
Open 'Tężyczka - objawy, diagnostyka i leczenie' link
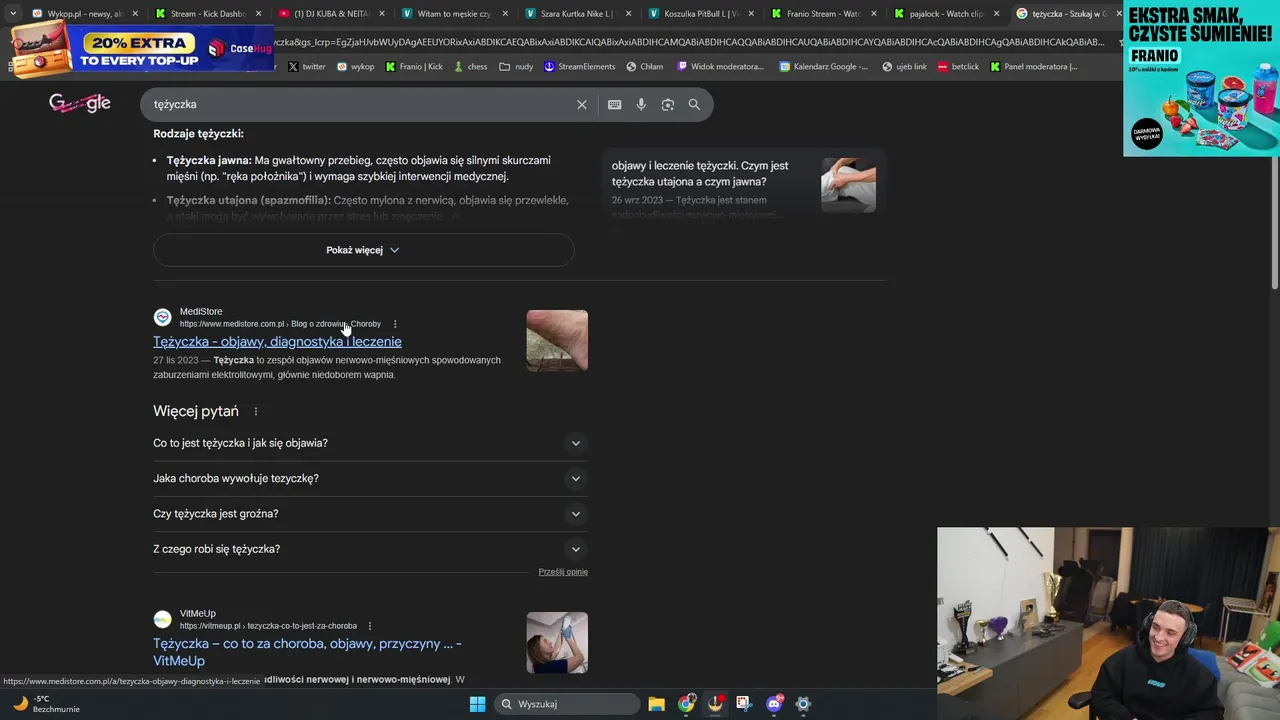[x=277, y=342]
